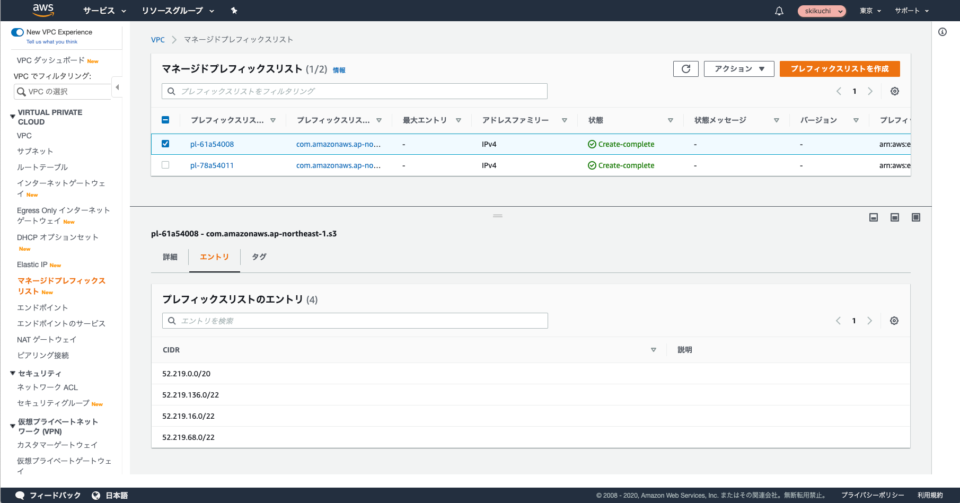Open プライバシーポリシー in the footer

click(x=872, y=495)
